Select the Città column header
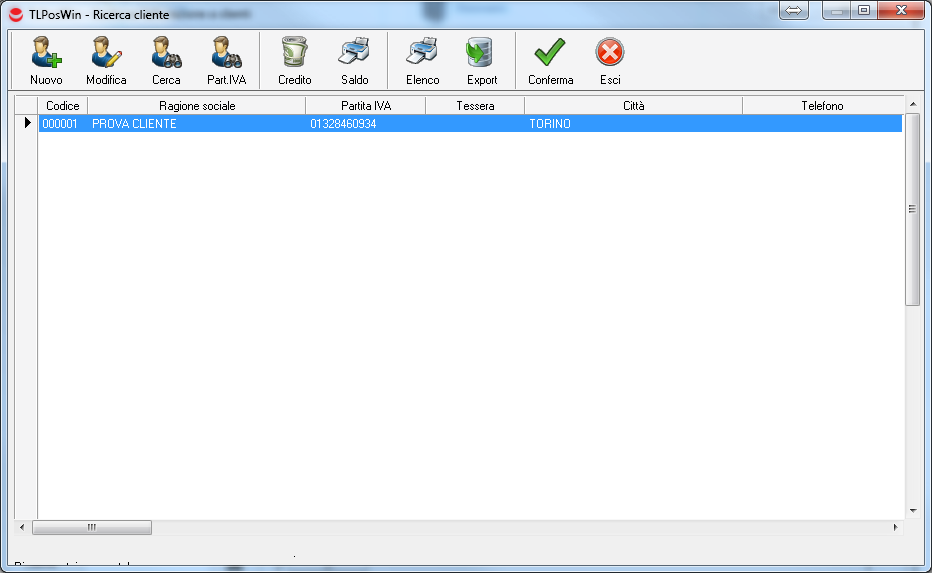Viewport: 932px width, 573px height. point(633,106)
